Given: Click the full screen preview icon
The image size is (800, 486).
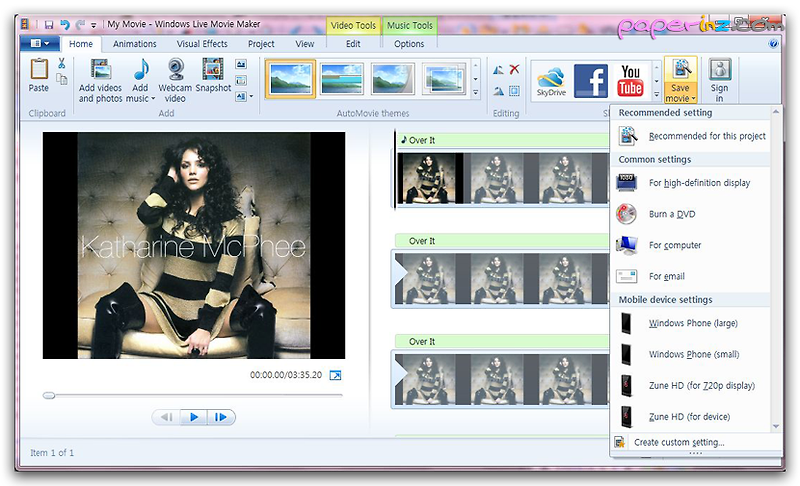Looking at the screenshot, I should (x=335, y=376).
